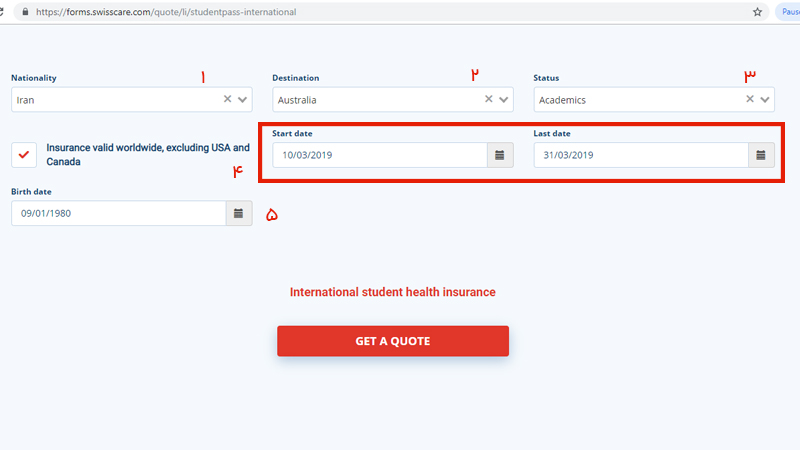The height and width of the screenshot is (450, 800).
Task: Focus the browser URL address bar
Action: 388,12
